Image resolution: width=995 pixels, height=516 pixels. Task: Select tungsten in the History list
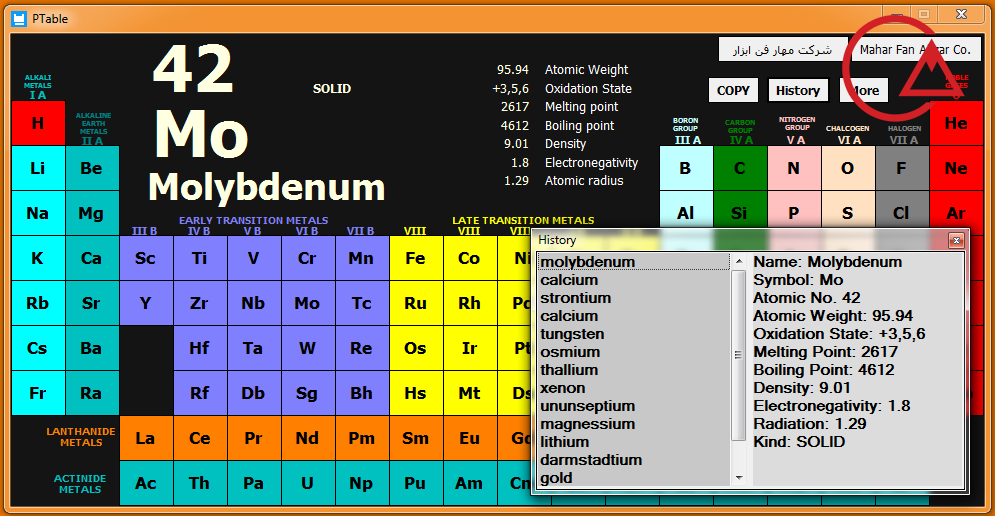(x=572, y=334)
